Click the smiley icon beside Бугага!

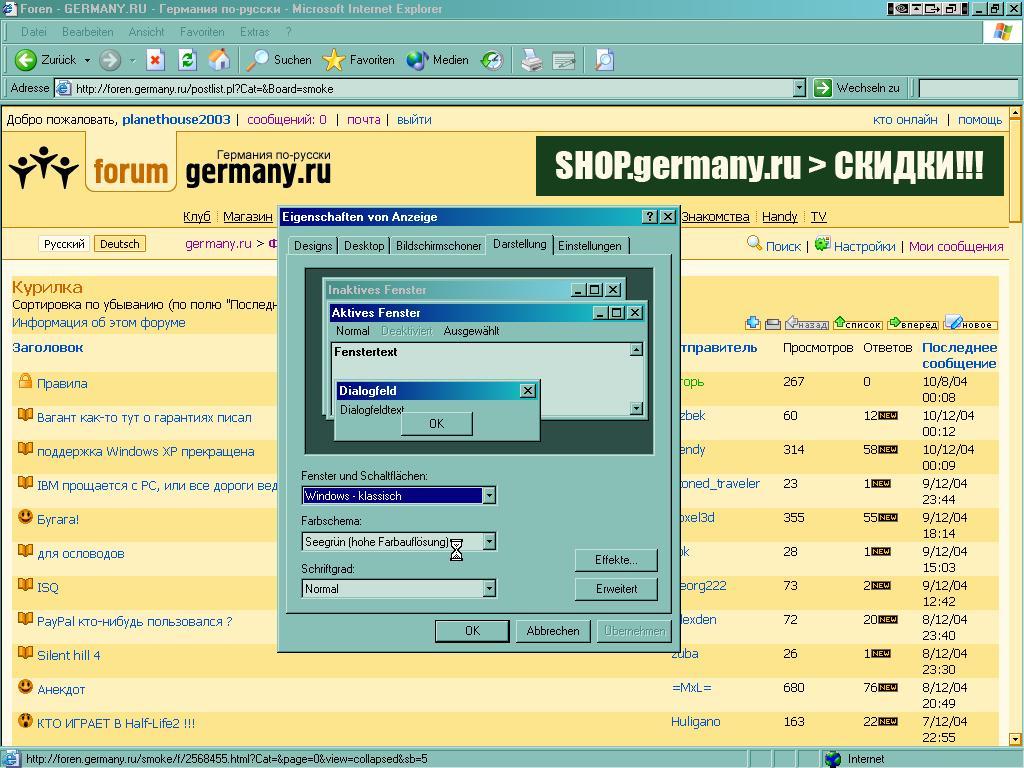pos(25,517)
